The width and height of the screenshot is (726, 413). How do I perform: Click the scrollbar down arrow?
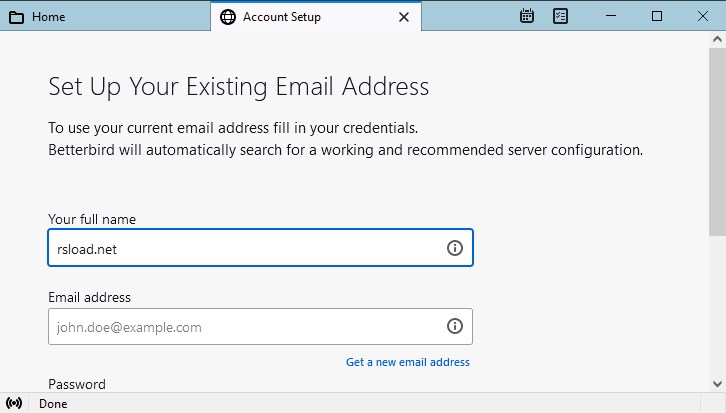718,383
